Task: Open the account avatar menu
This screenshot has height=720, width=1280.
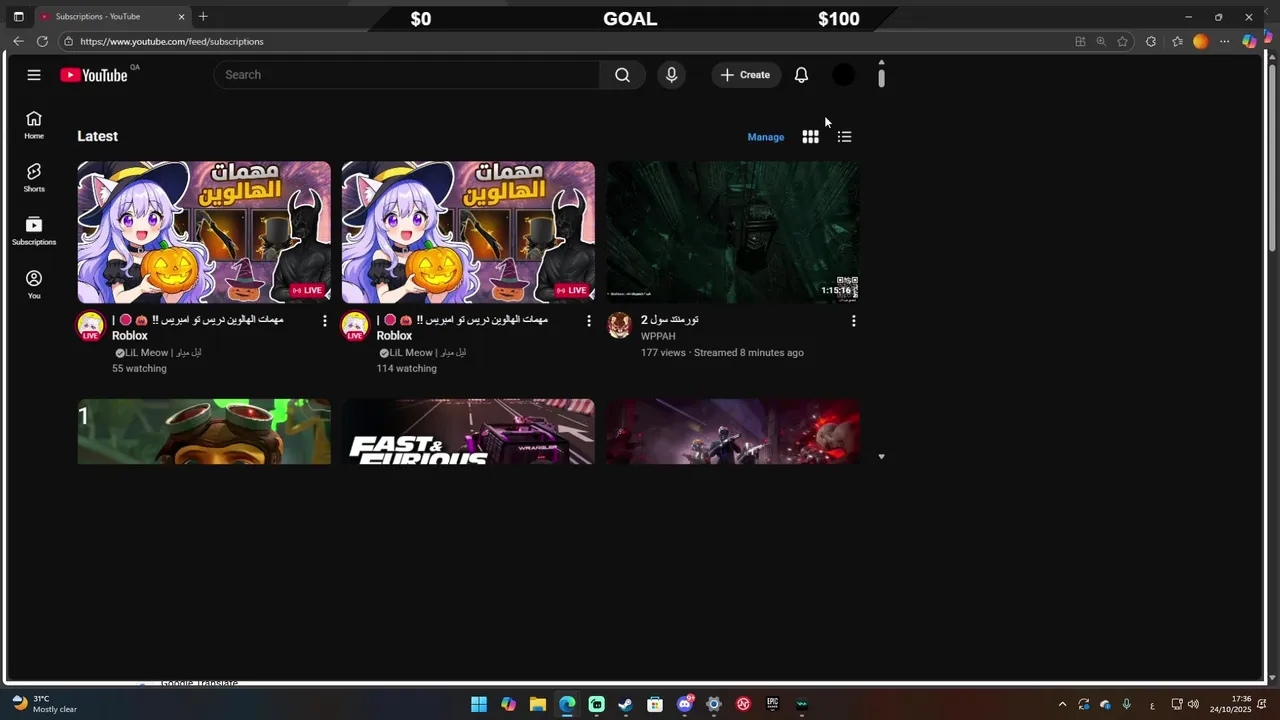Action: (844, 75)
